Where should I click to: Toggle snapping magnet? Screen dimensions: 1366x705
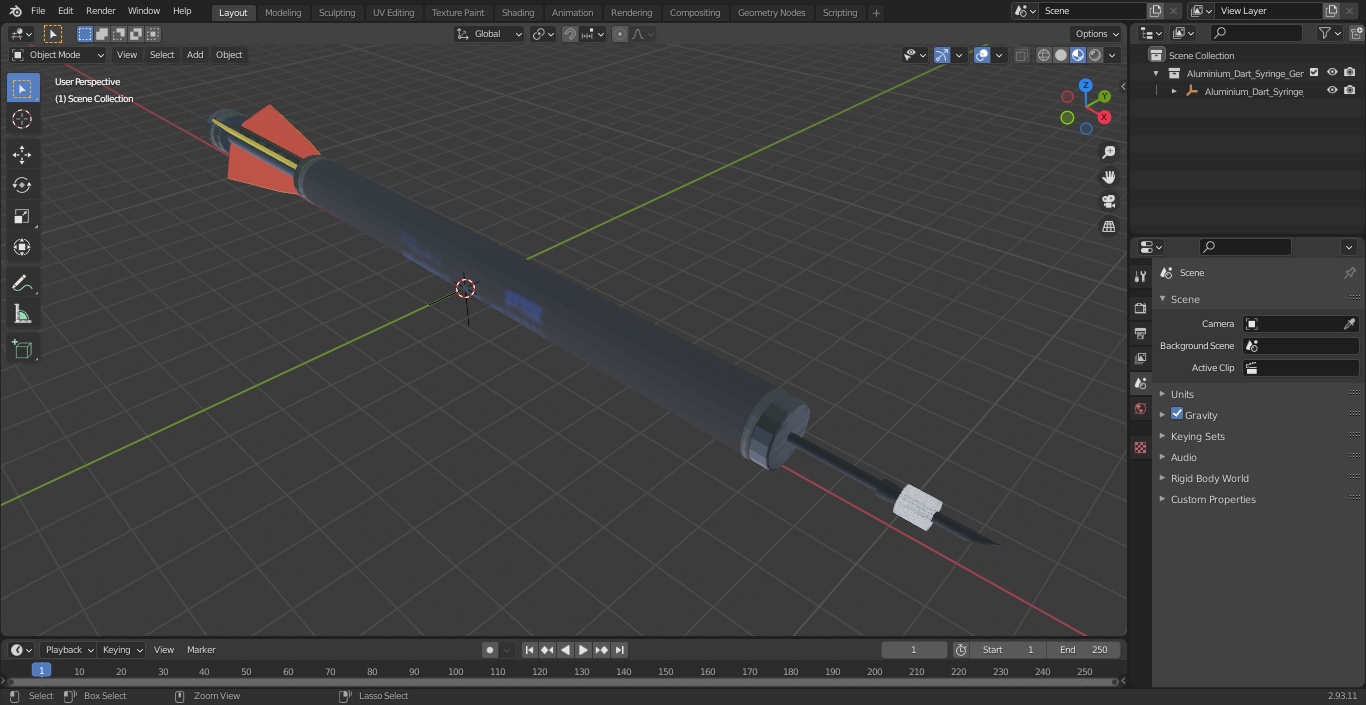click(x=570, y=34)
